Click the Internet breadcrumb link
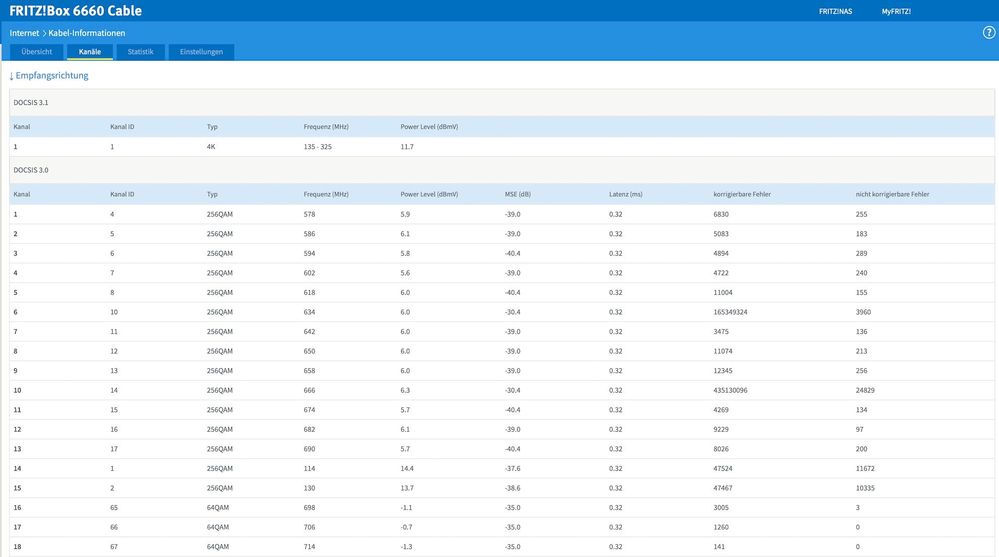 [24, 33]
